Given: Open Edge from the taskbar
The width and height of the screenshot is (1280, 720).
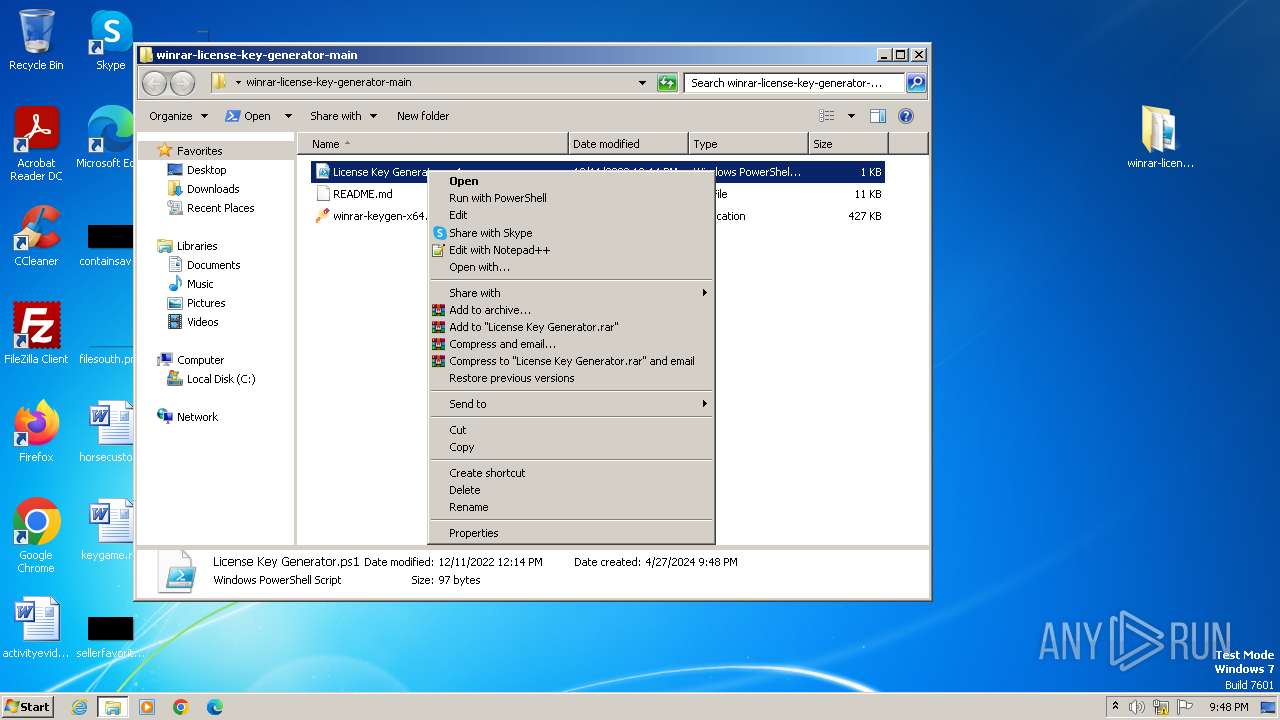Looking at the screenshot, I should pos(215,707).
